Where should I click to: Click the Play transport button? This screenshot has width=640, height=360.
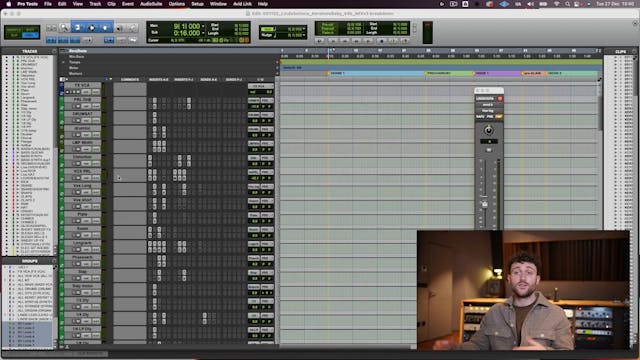point(393,41)
